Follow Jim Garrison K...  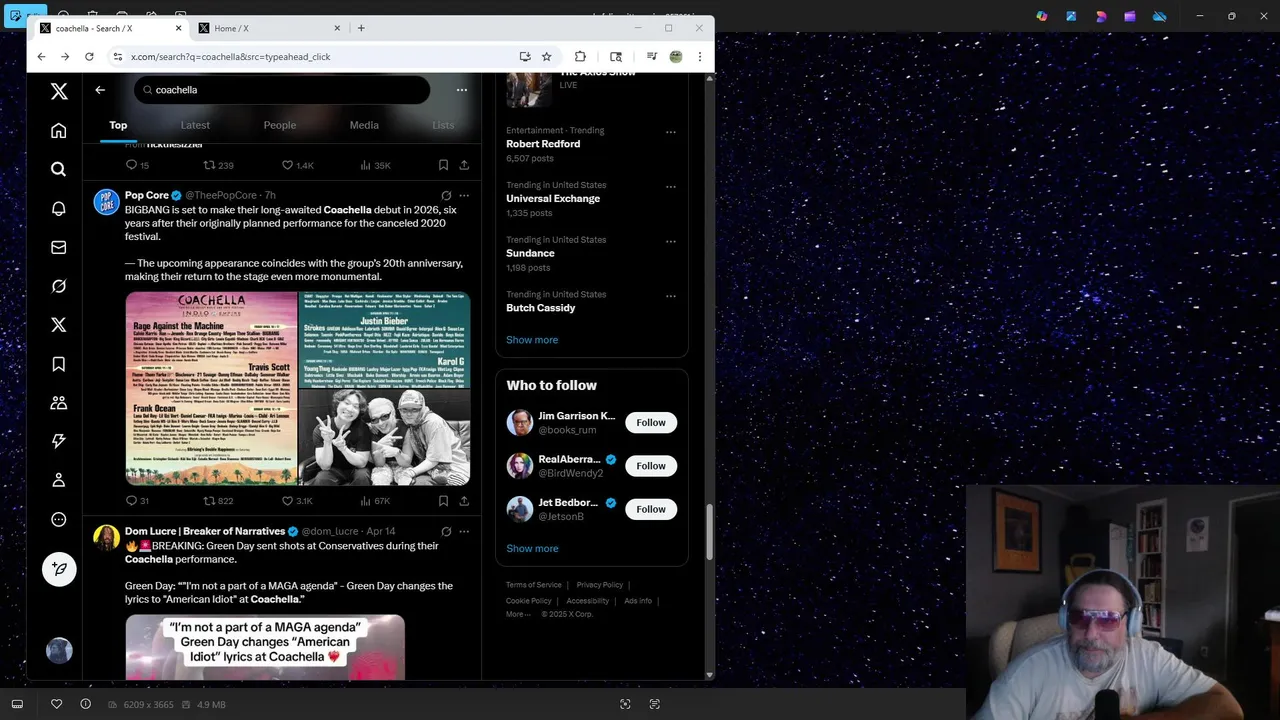(x=651, y=422)
